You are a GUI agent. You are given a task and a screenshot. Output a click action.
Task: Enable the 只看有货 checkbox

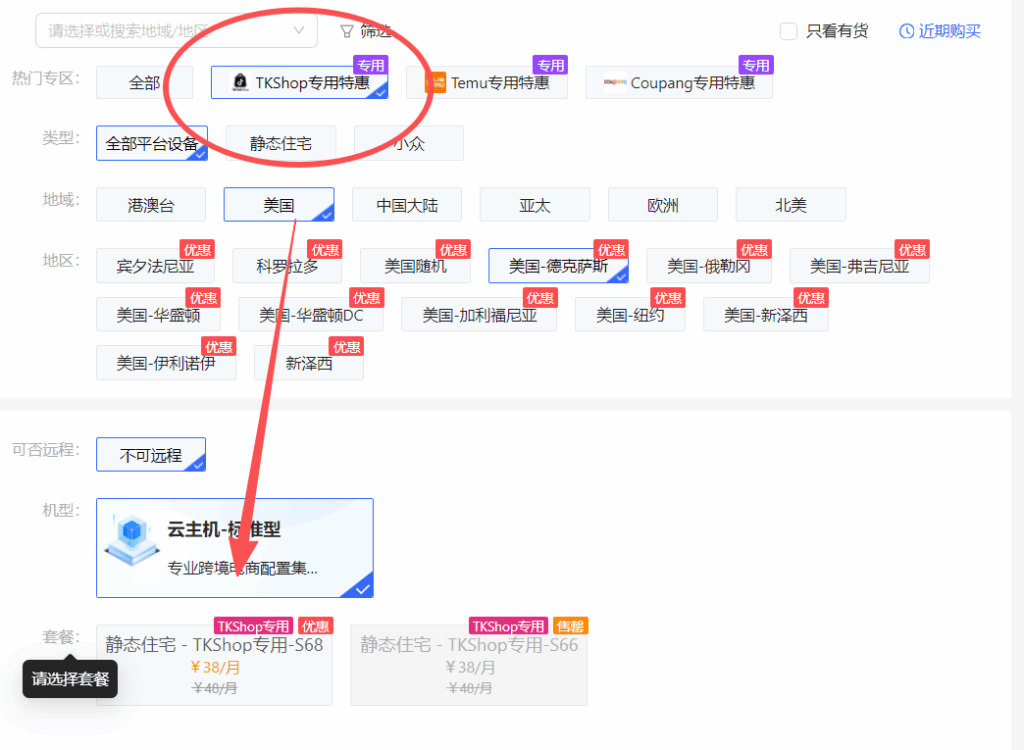coord(787,31)
